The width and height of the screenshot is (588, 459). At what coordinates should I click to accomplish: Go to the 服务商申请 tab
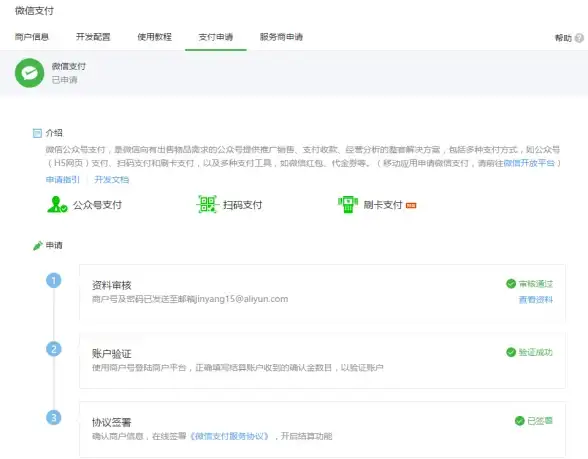tap(281, 37)
